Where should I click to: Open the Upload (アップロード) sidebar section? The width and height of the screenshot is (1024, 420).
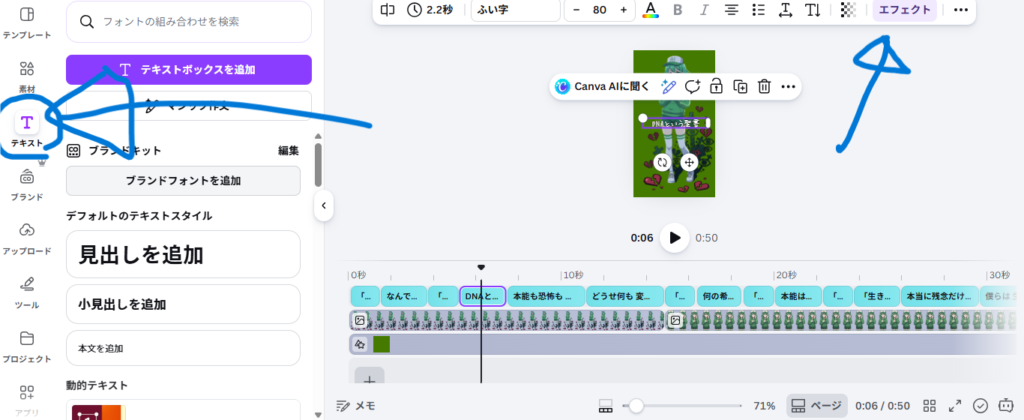pos(27,238)
